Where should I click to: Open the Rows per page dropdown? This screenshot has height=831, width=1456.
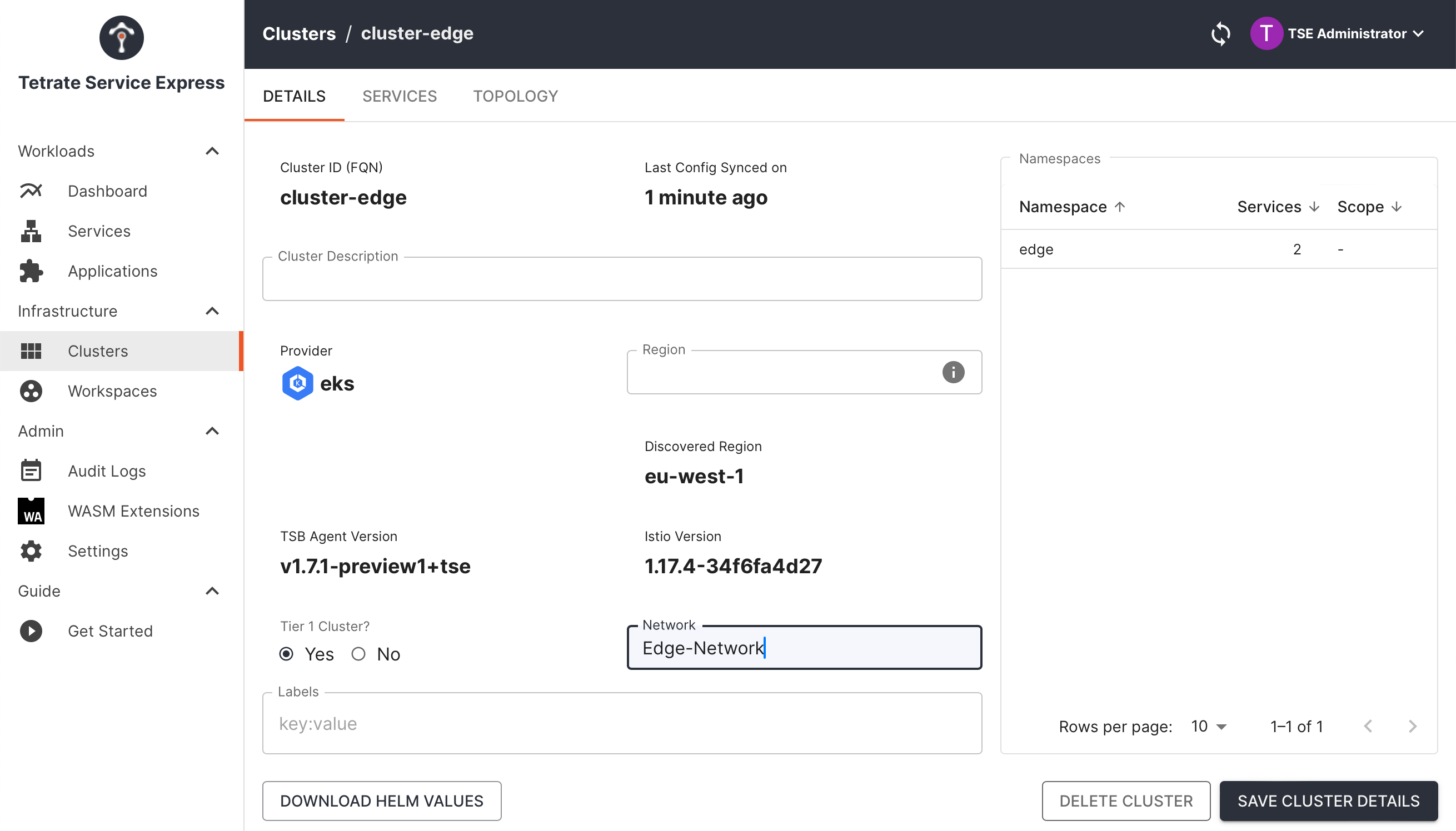[x=1209, y=726]
